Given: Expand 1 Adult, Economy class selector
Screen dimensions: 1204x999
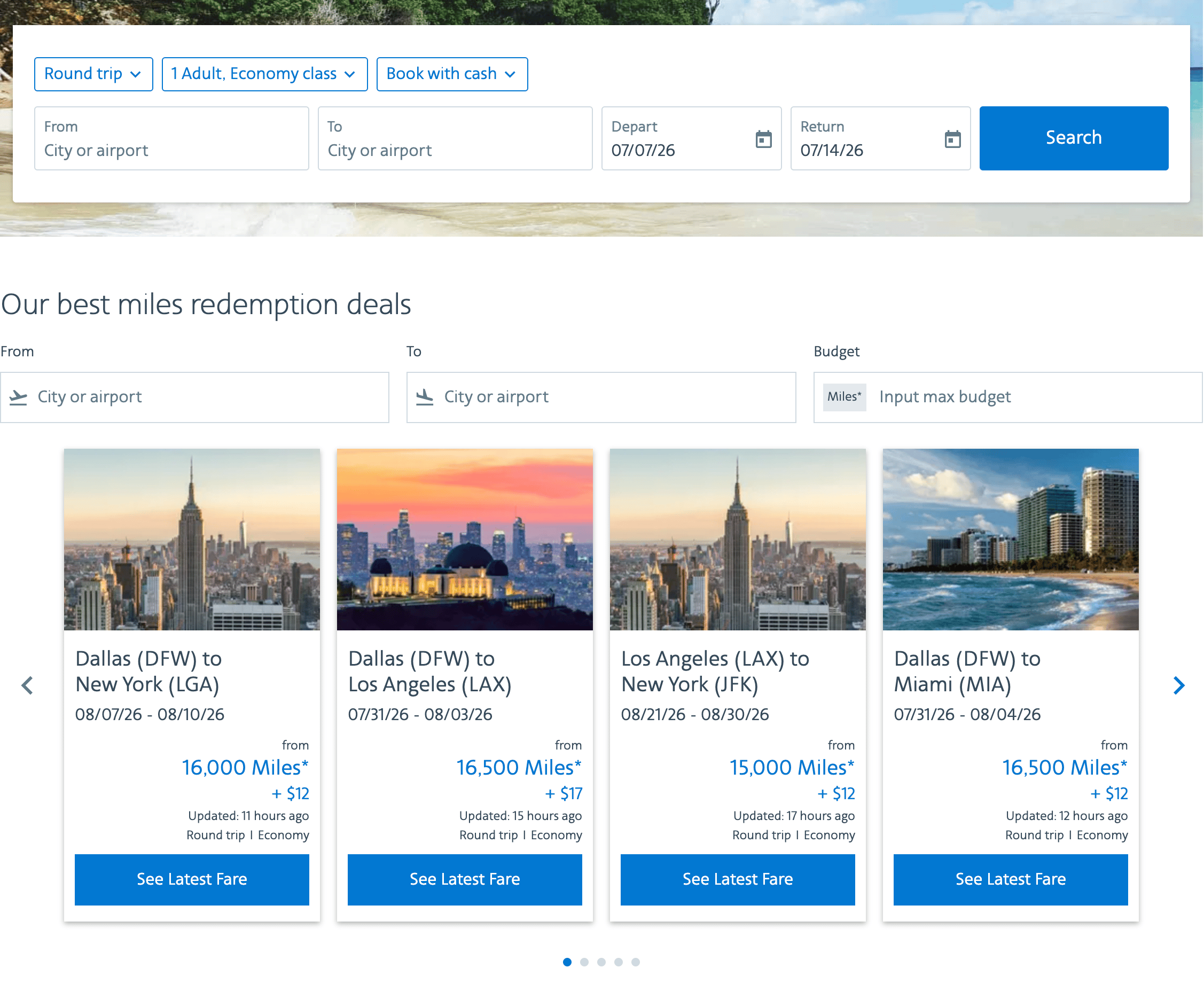Looking at the screenshot, I should point(264,74).
